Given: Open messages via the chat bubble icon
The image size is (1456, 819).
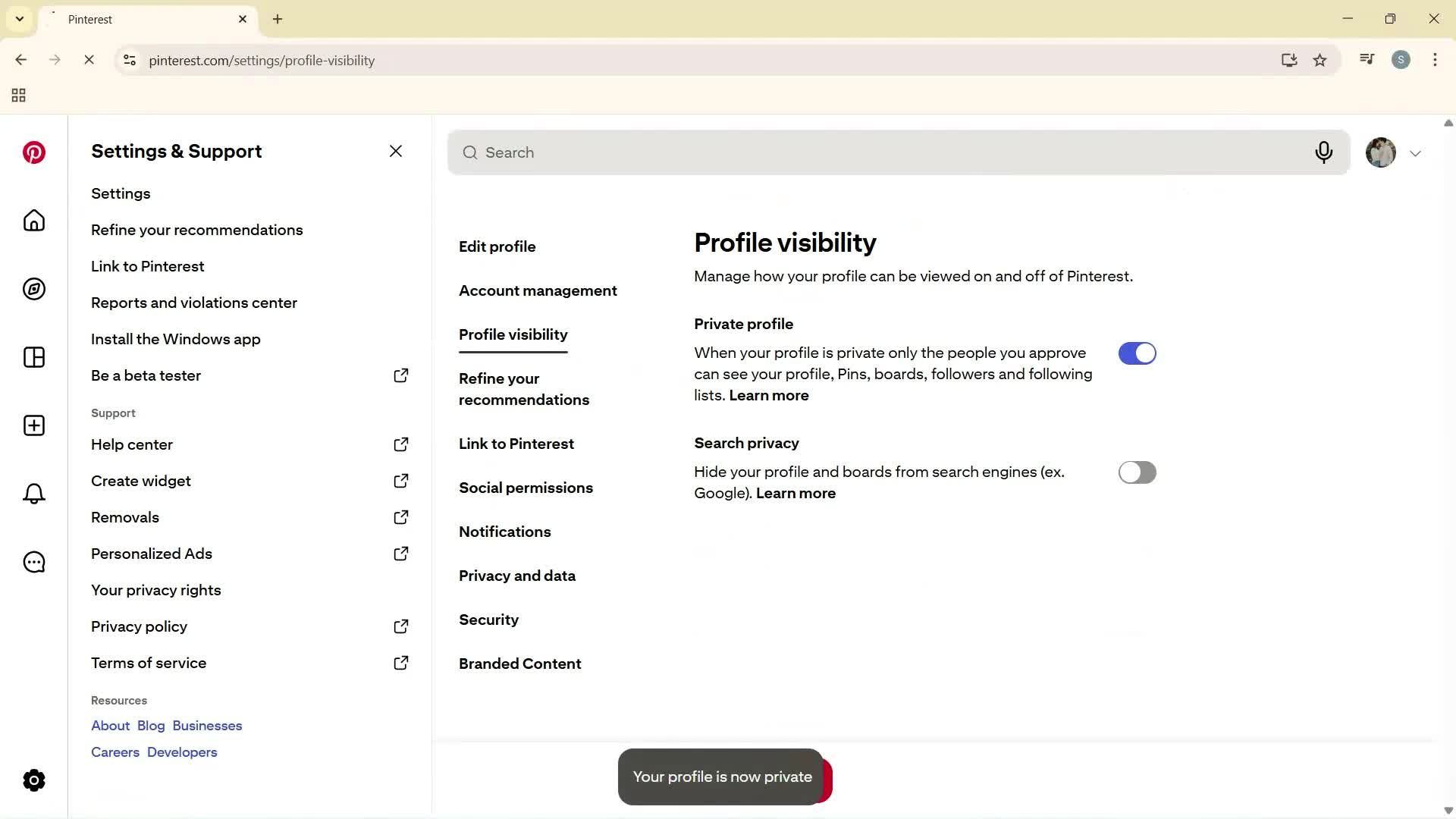Looking at the screenshot, I should [34, 562].
